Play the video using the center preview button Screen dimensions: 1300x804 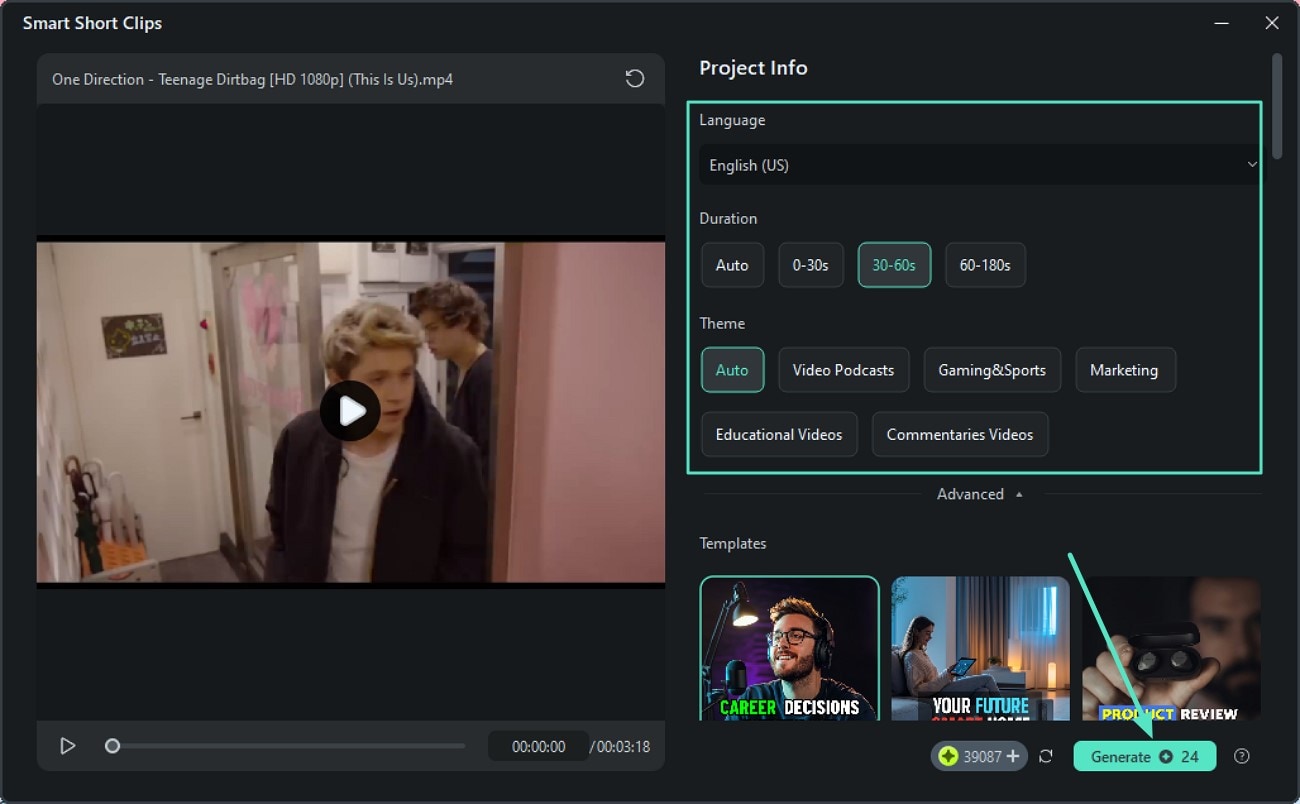[350, 411]
